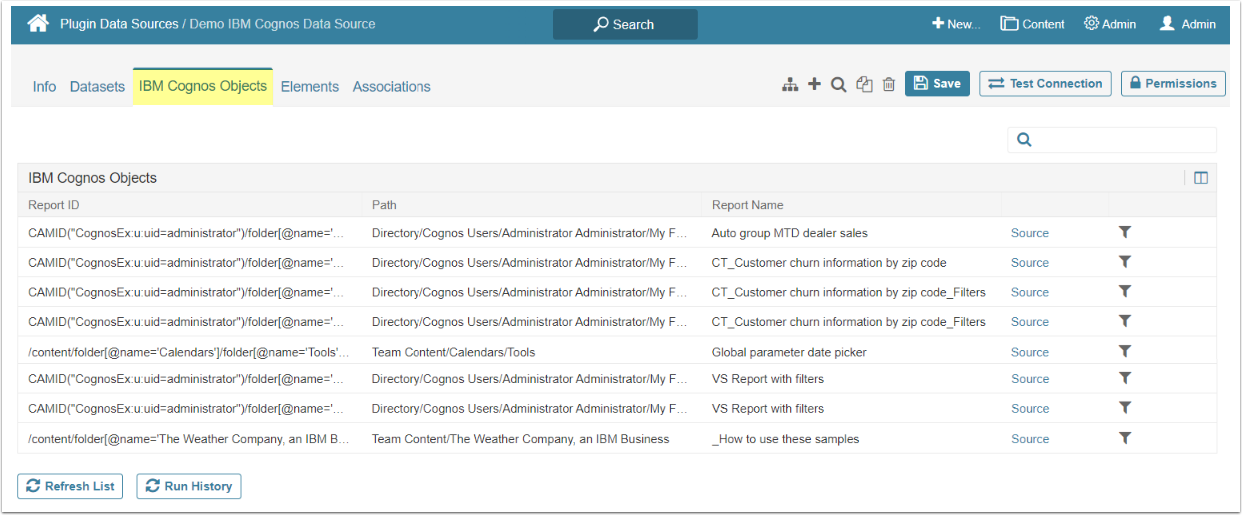Open the New menu in header
This screenshot has height=515, width=1242.
956,24
